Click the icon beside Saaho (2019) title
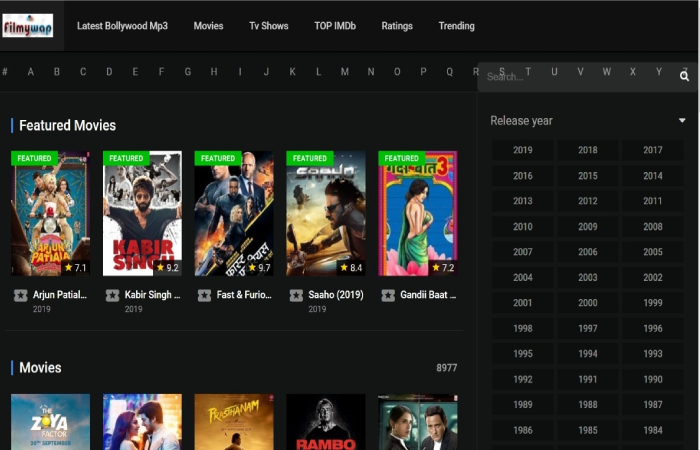Viewport: 700px width, 450px height. click(x=297, y=295)
